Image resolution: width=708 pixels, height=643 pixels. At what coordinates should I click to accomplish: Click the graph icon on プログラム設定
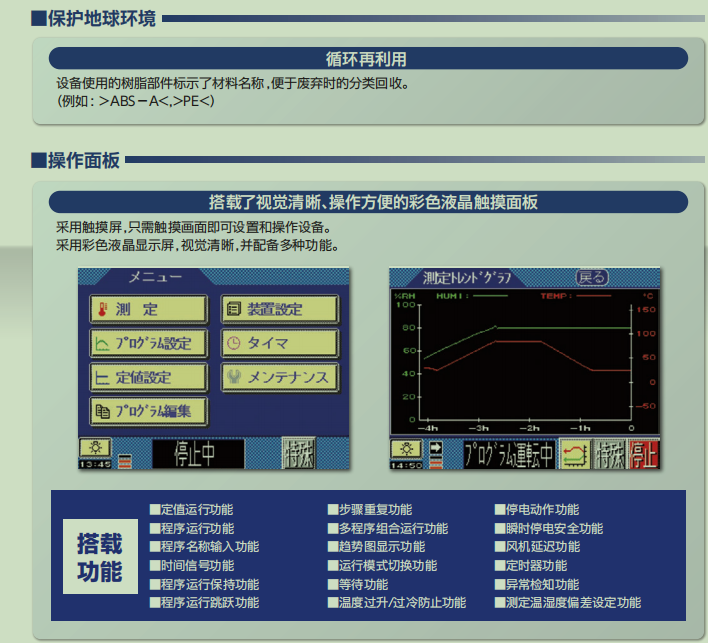click(102, 344)
